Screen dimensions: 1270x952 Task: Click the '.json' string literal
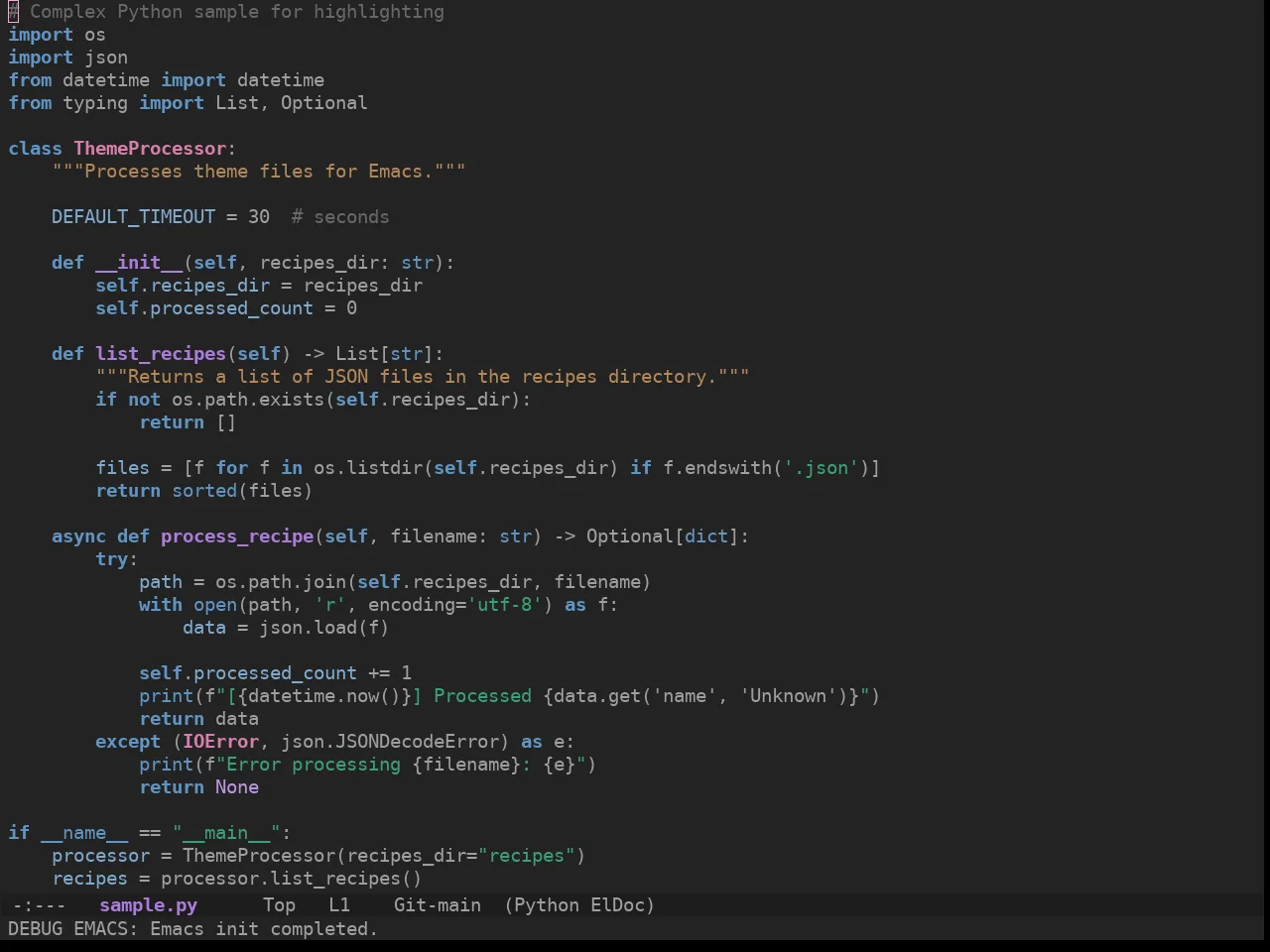[x=822, y=468]
